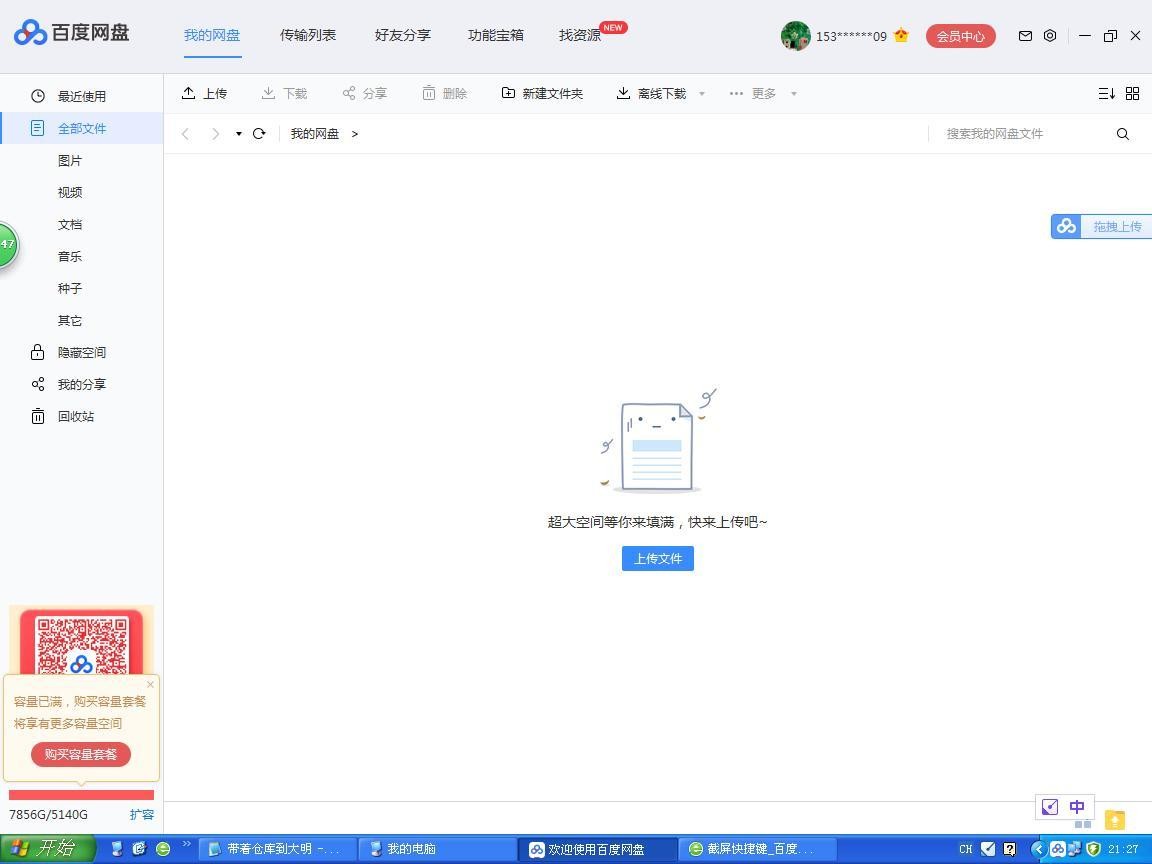Select 最近使用 in the sidebar
The width and height of the screenshot is (1152, 864).
pos(82,96)
